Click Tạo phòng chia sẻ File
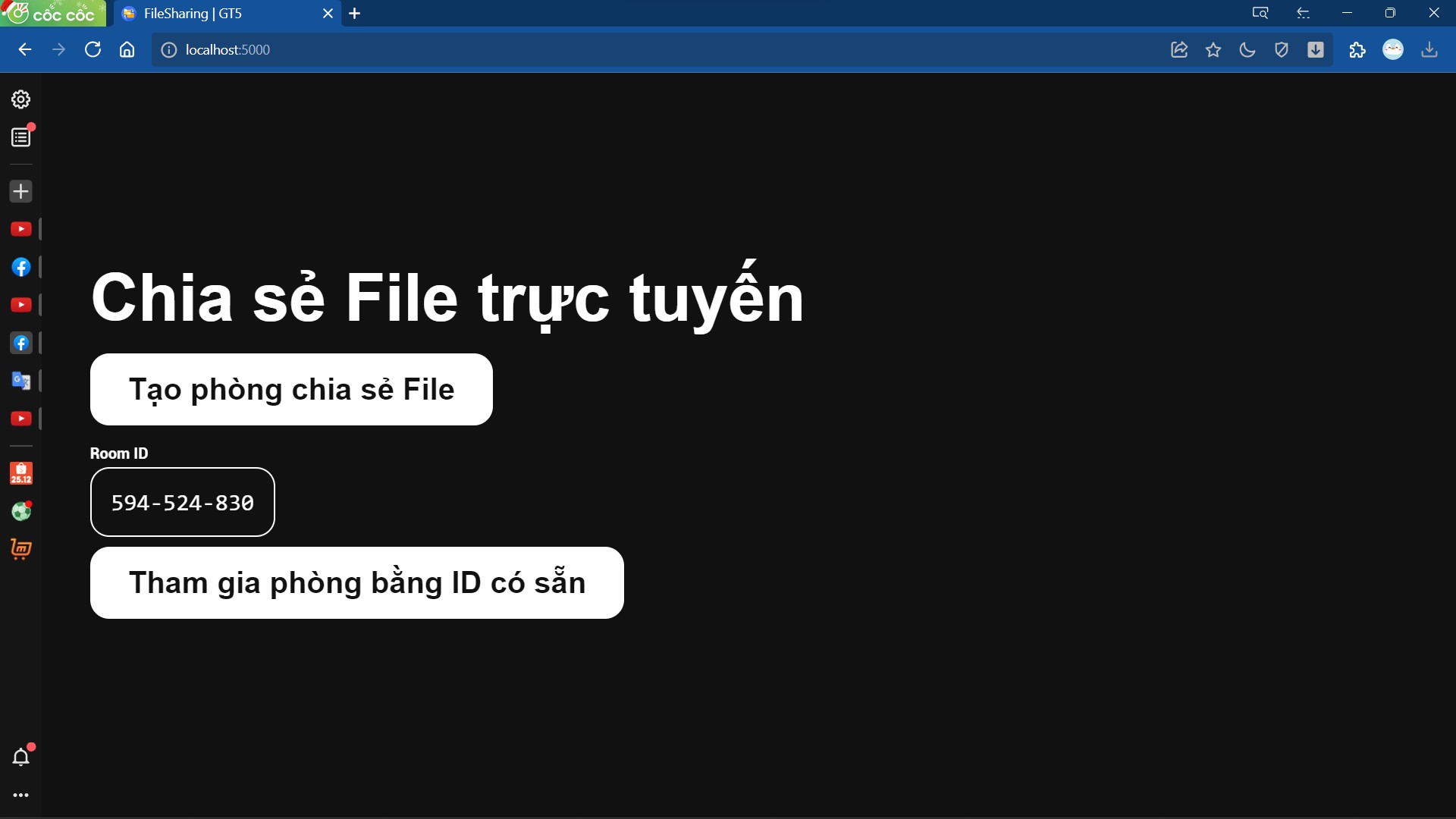 [x=291, y=389]
